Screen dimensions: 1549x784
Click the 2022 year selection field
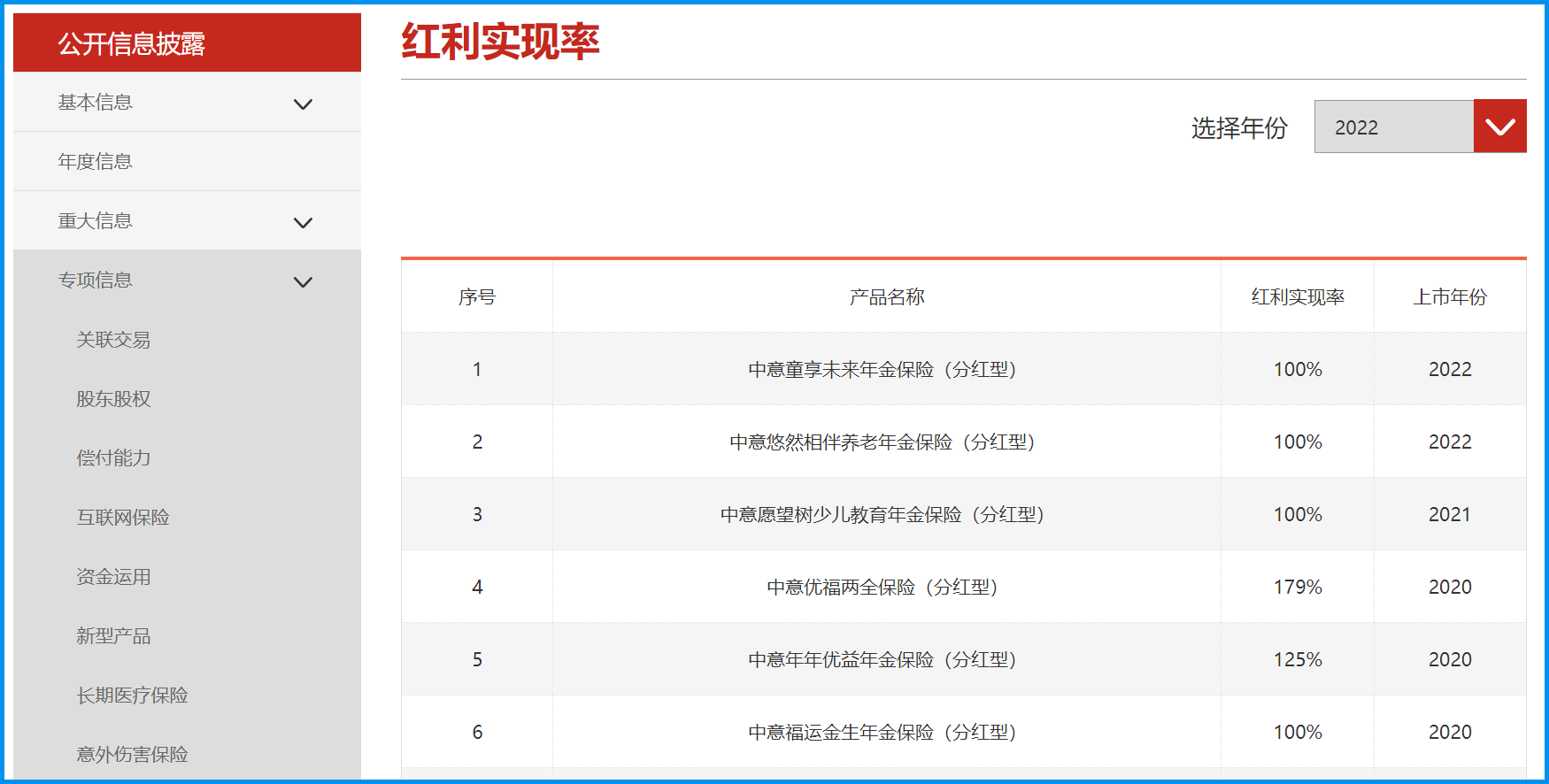click(x=1393, y=127)
